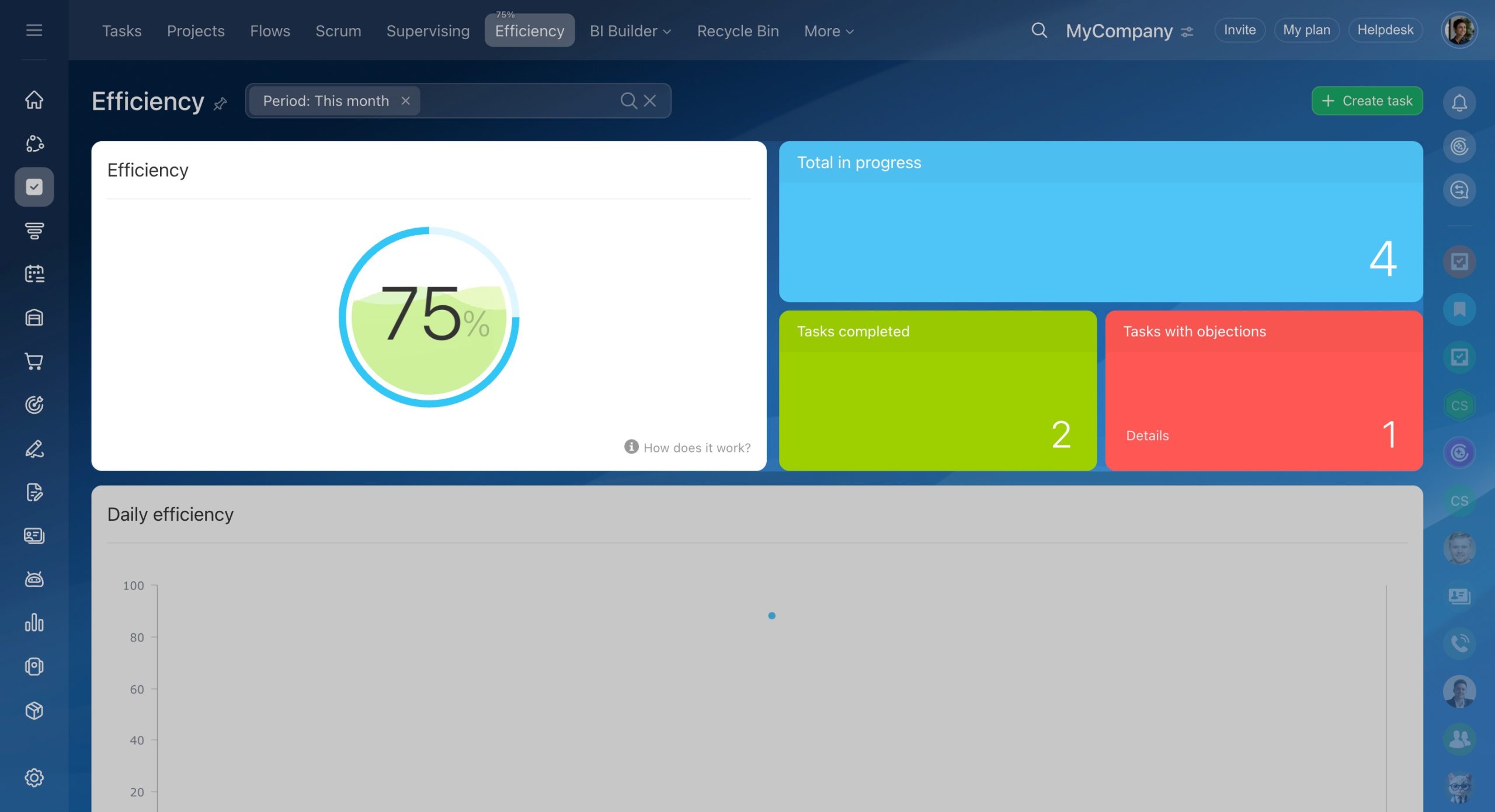This screenshot has height=812, width=1495.
Task: Open the MyCompany settings sliders icon
Action: coord(1187,32)
